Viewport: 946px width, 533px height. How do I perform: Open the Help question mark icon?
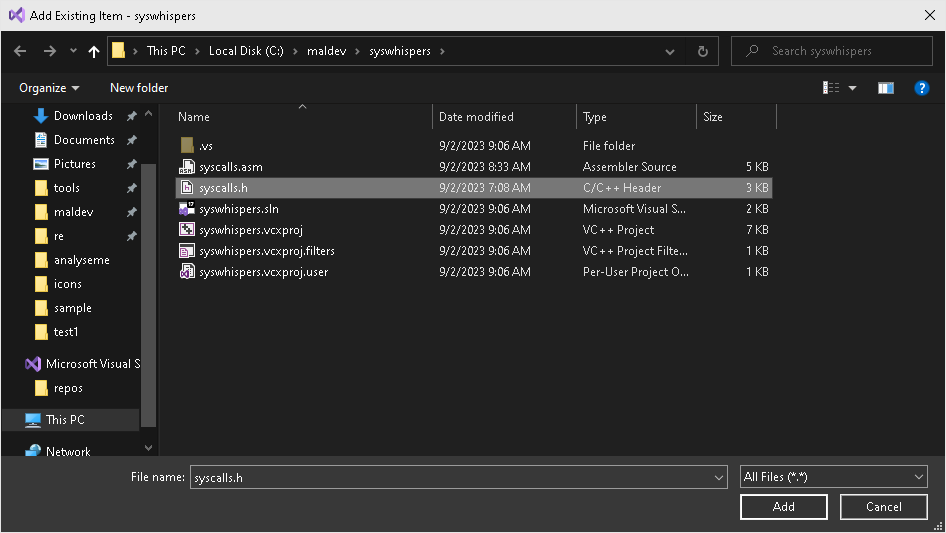pyautogui.click(x=921, y=88)
